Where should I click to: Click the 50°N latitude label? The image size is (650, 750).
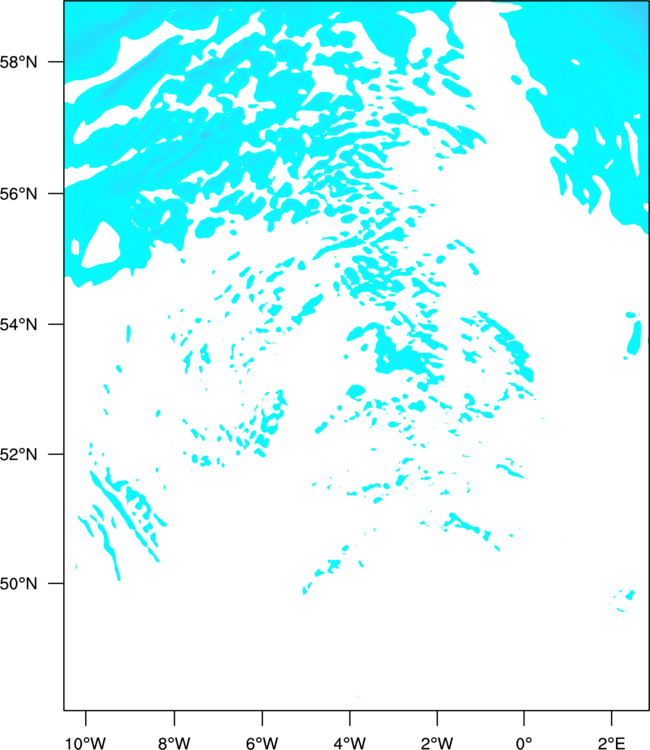click(x=18, y=584)
